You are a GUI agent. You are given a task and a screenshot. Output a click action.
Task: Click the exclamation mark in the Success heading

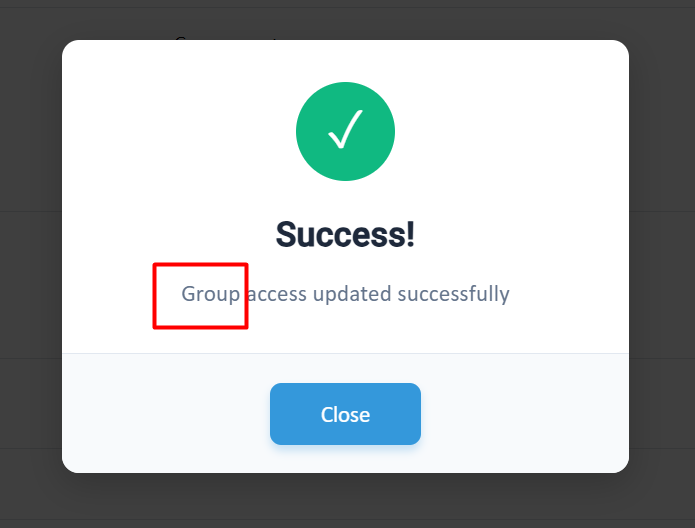(410, 234)
